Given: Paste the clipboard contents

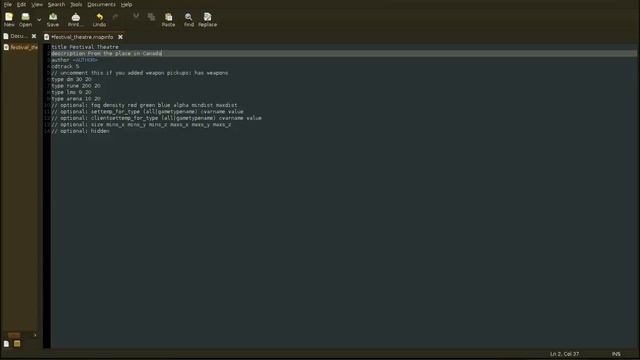Looking at the screenshot, I should click(x=168, y=19).
